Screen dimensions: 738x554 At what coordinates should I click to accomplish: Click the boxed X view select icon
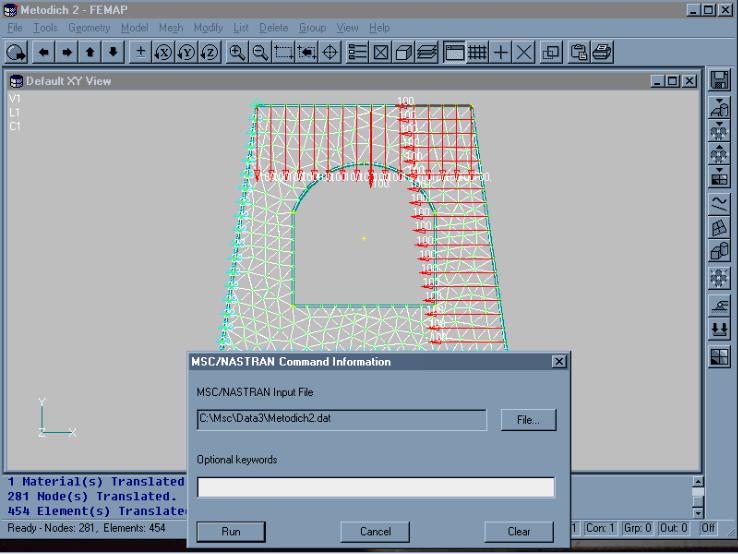[380, 52]
